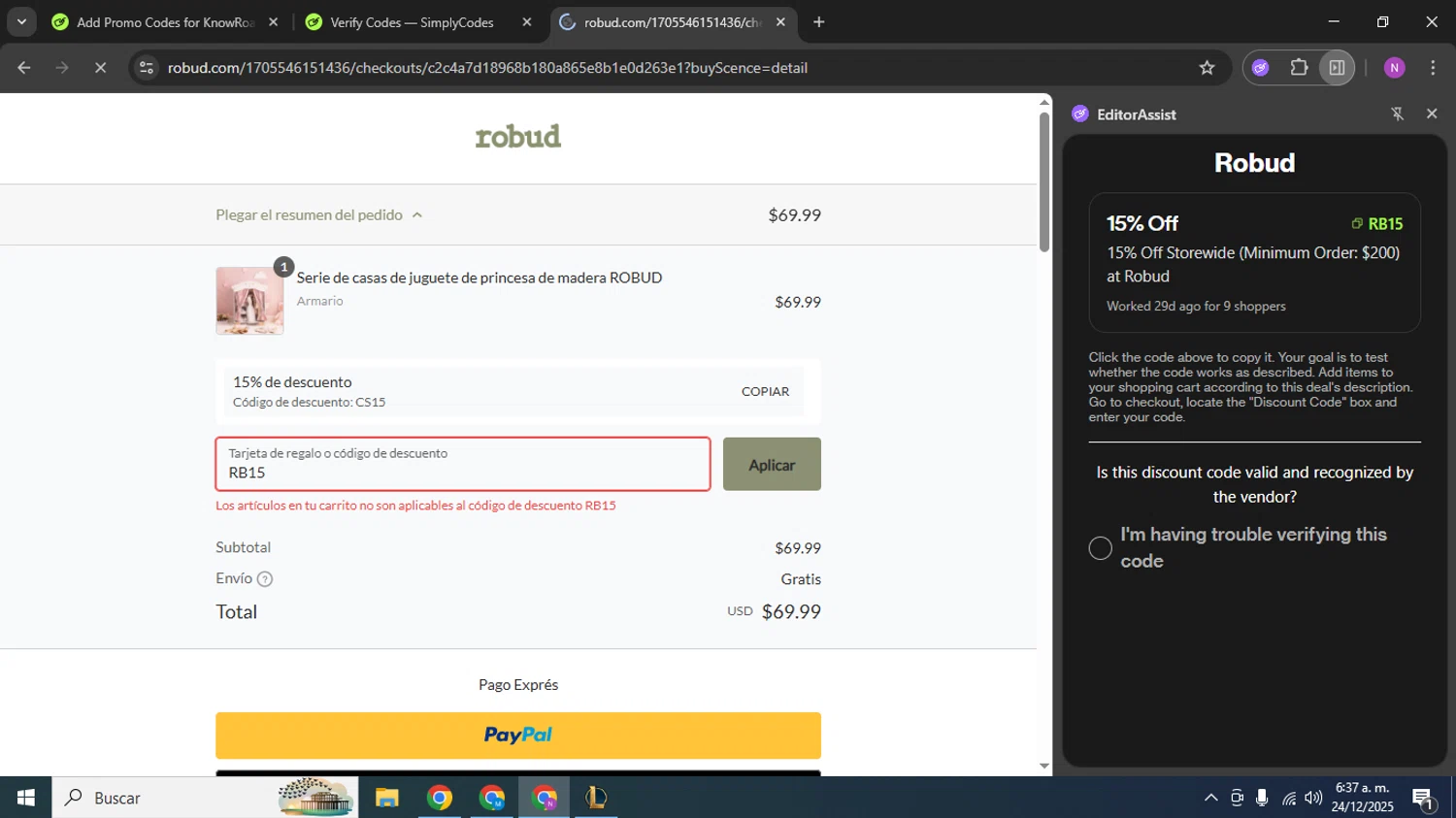This screenshot has width=1456, height=818.
Task: Close the robud.com tab
Action: tap(780, 22)
